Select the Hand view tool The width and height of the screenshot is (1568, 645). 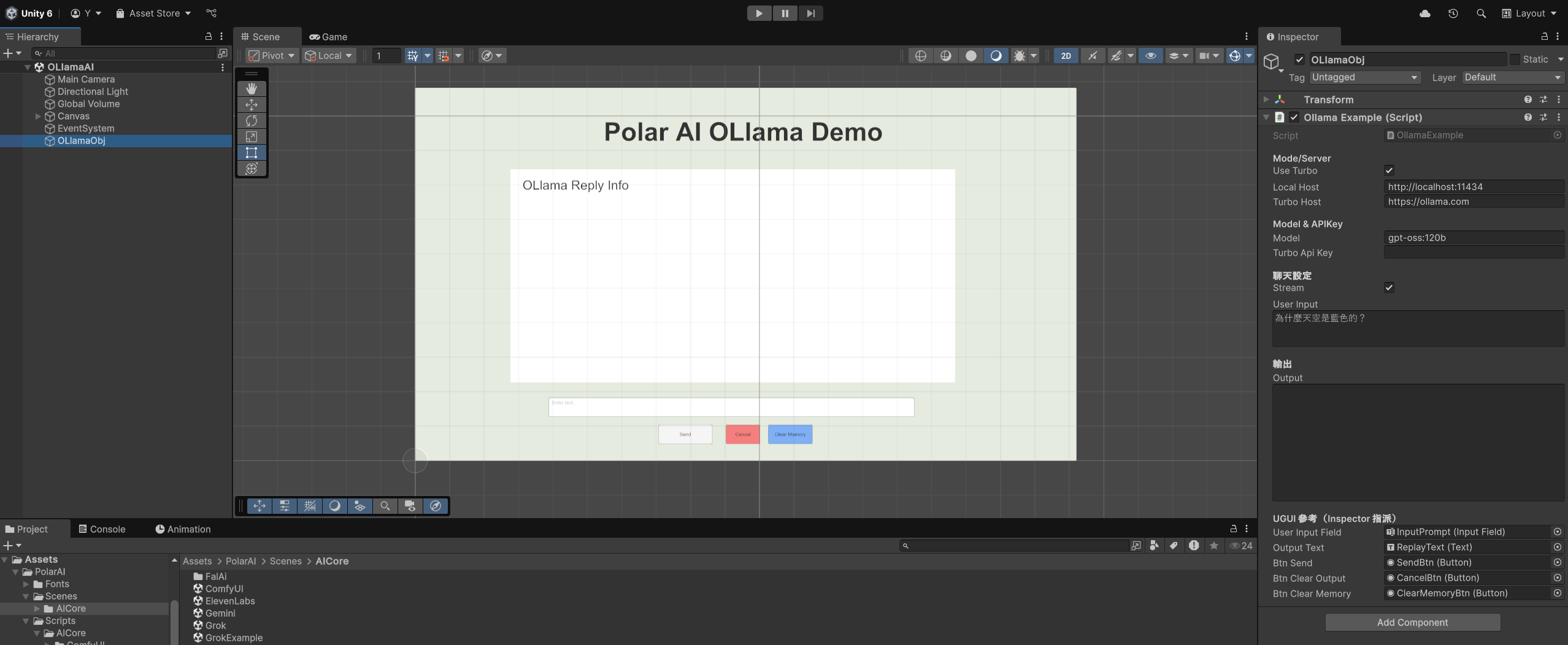(252, 89)
